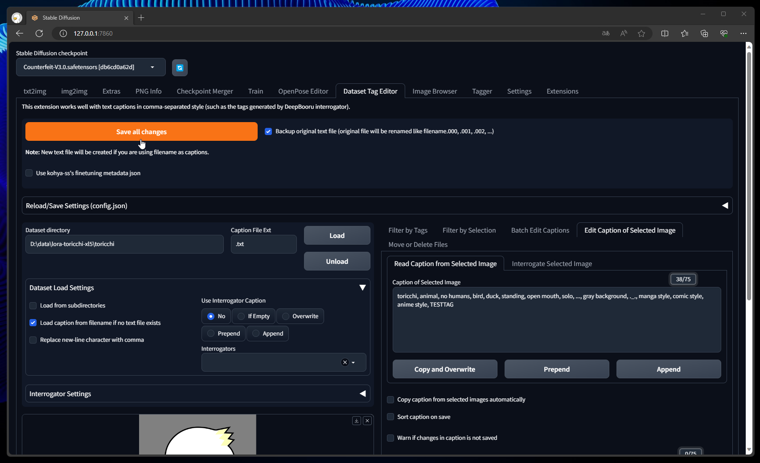Viewport: 760px width, 463px height.
Task: Select the Overwrite interrogator caption option
Action: tap(285, 316)
